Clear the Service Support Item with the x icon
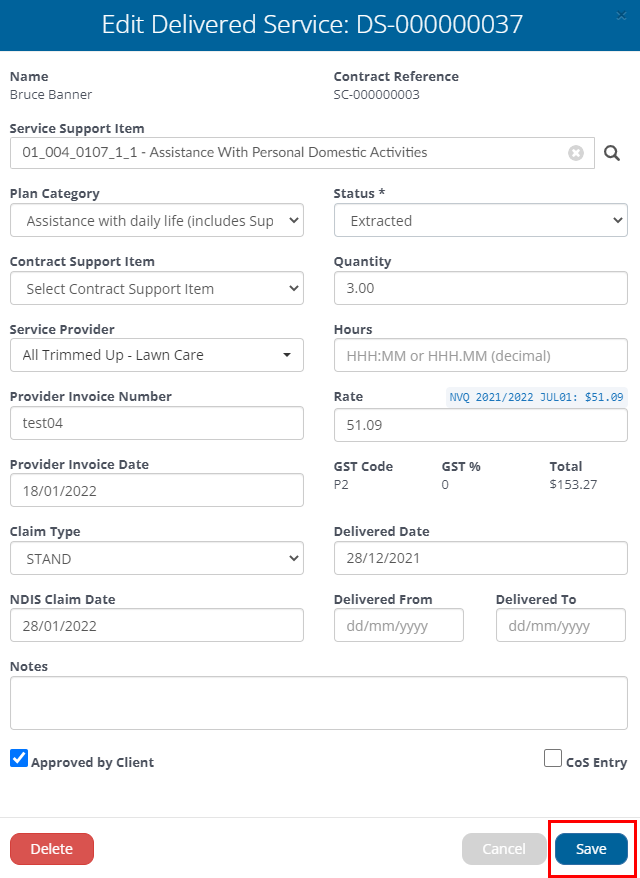Image resolution: width=640 pixels, height=878 pixels. [x=576, y=153]
